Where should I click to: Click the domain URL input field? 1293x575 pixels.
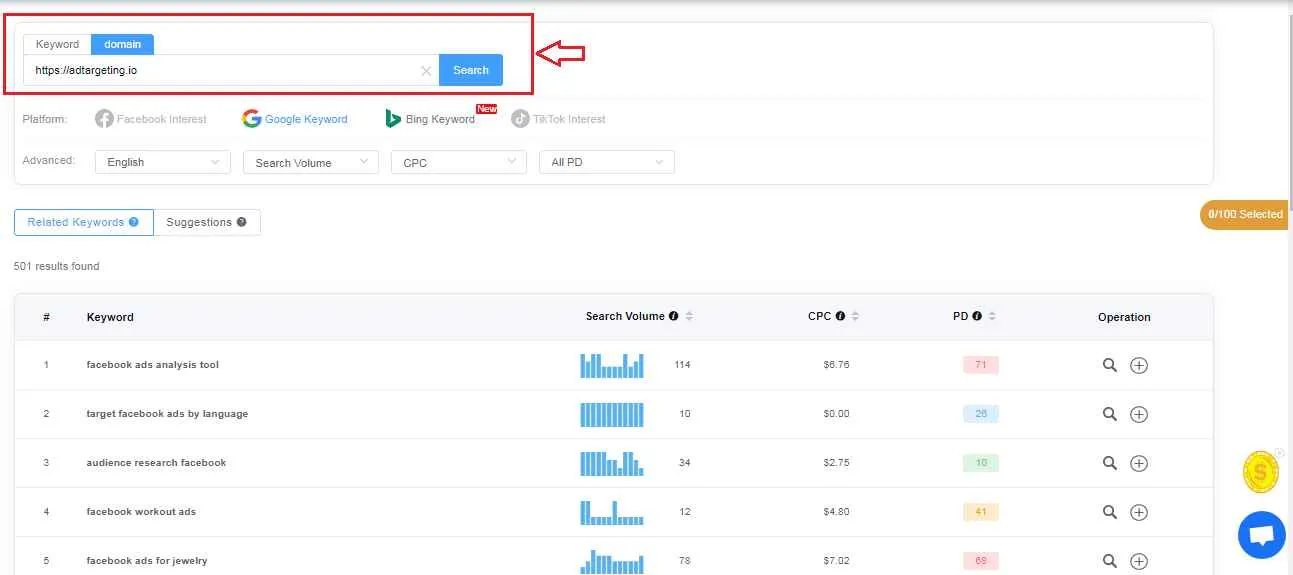(231, 70)
